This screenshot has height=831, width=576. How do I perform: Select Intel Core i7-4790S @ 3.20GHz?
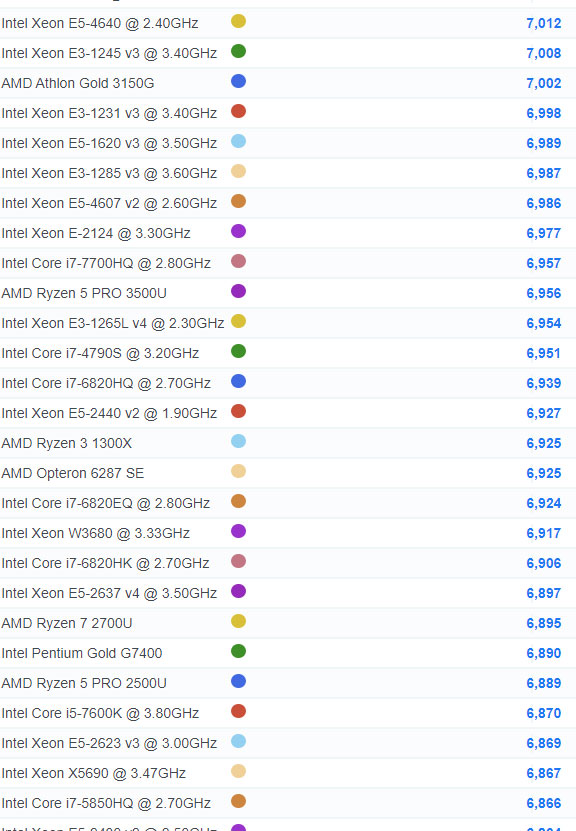point(100,353)
